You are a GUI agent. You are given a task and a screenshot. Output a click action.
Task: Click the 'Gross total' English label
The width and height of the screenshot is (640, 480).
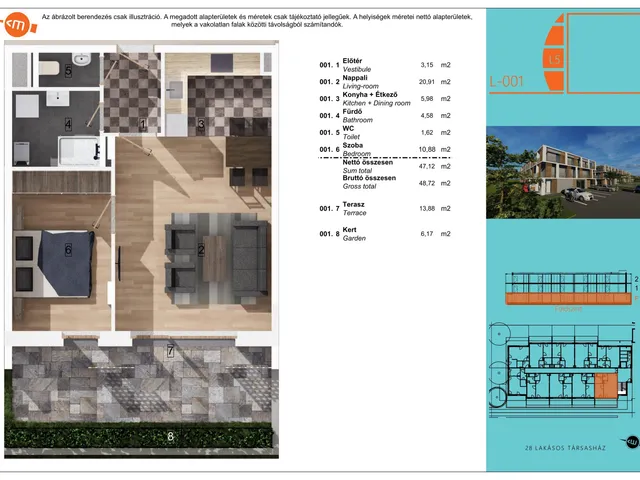[x=359, y=186]
